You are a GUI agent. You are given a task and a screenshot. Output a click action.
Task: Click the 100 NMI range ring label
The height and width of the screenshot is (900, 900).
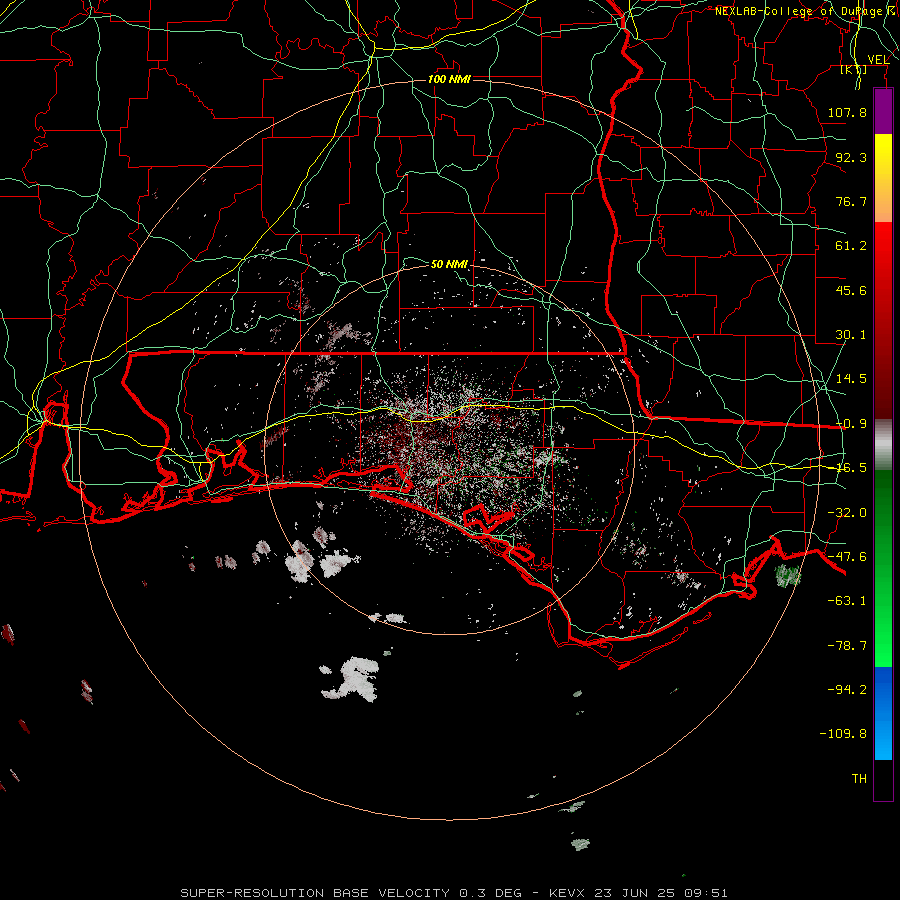449,79
